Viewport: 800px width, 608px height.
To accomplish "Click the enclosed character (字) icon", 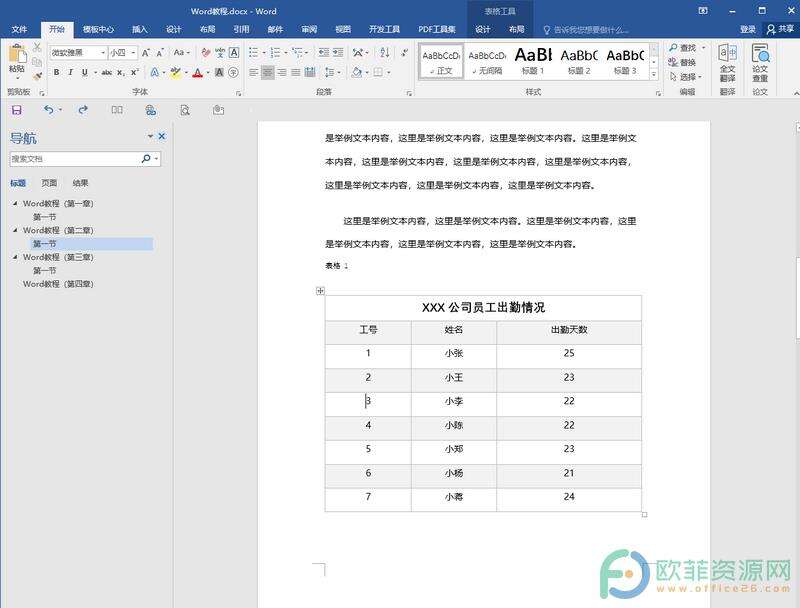I will click(233, 72).
